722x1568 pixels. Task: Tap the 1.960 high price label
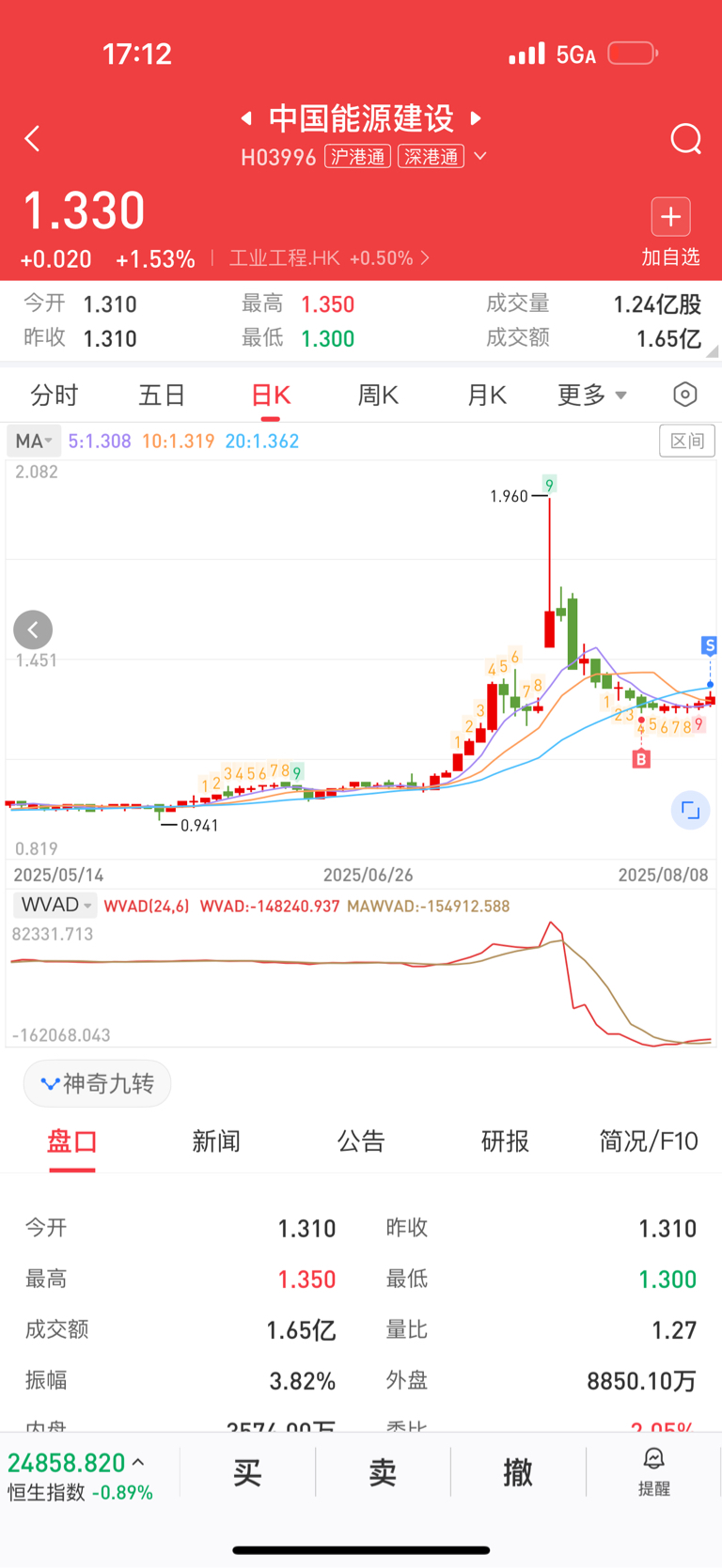(509, 496)
